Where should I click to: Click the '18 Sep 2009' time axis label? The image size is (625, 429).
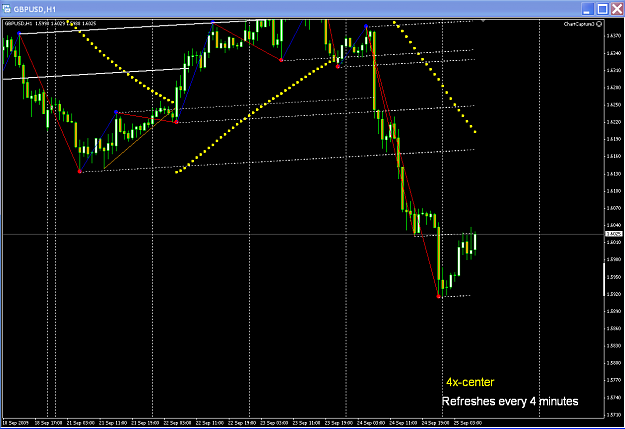pos(16,423)
